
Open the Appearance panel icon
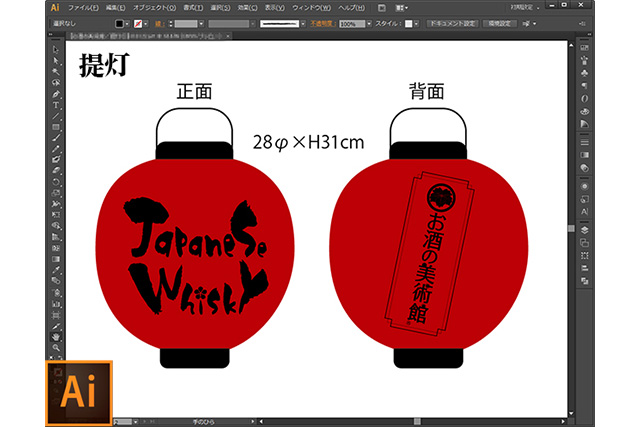[584, 186]
